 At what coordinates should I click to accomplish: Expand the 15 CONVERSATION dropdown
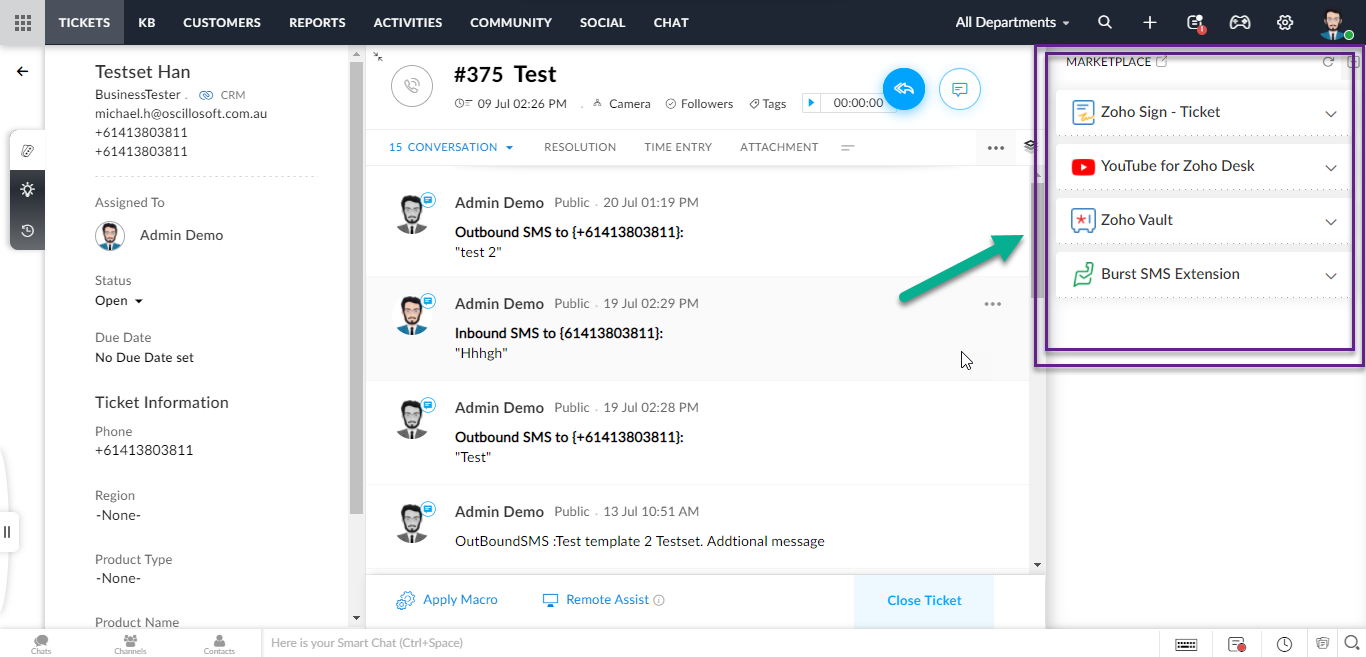point(451,147)
